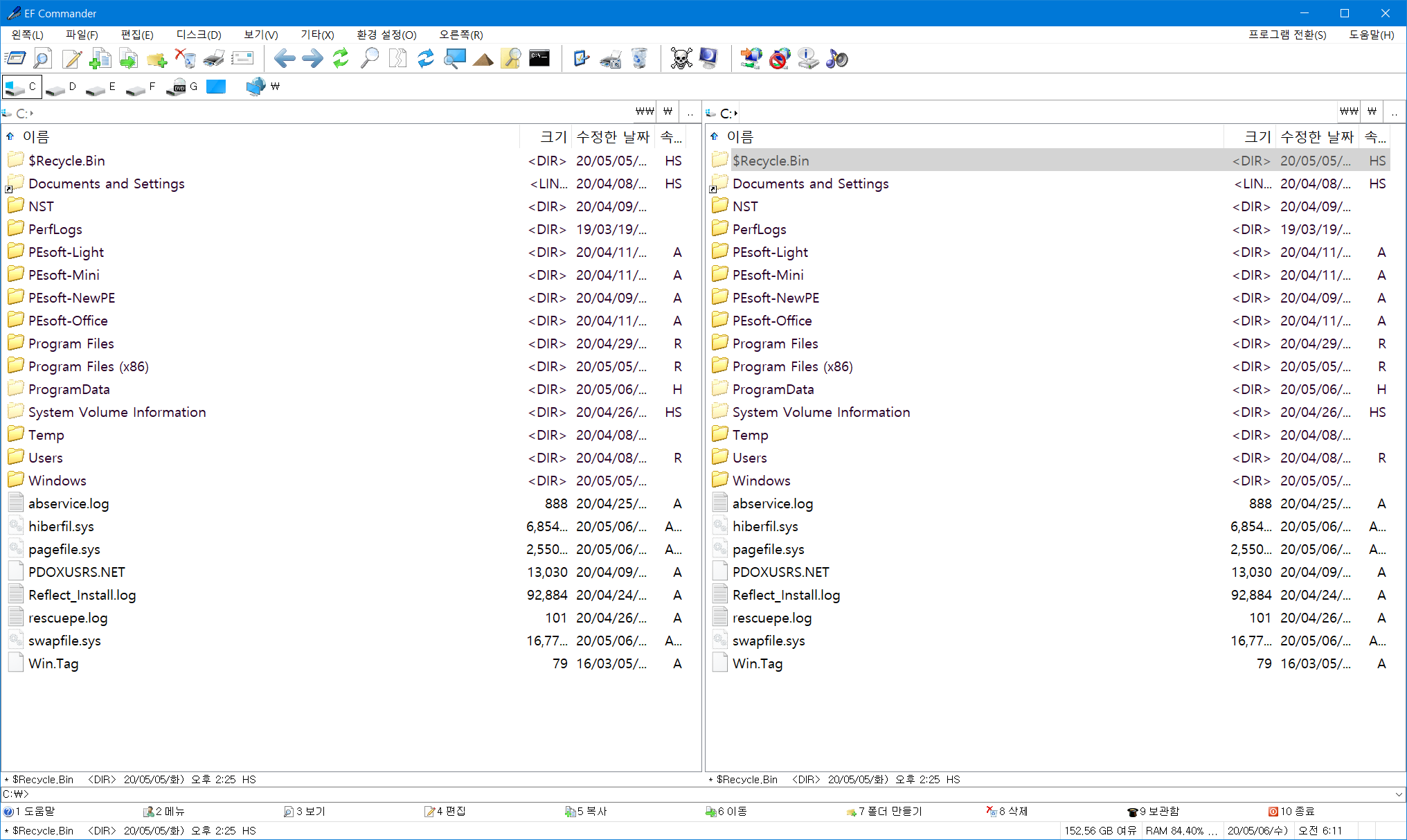1407x840 pixels.
Task: Click the edit file pencil icon
Action: (71, 59)
